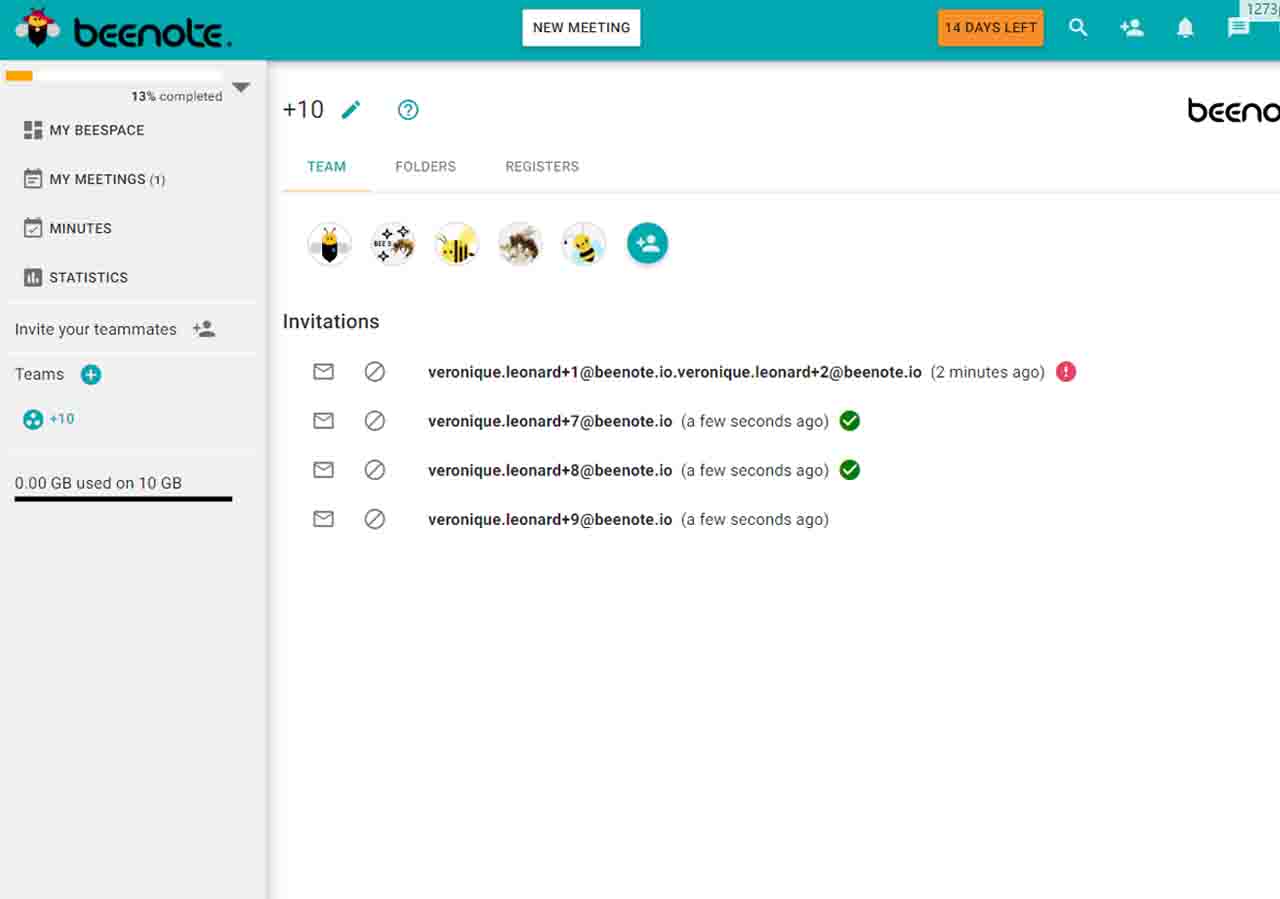Switch to the FOLDERS tab
Viewport: 1280px width, 899px height.
pos(426,167)
